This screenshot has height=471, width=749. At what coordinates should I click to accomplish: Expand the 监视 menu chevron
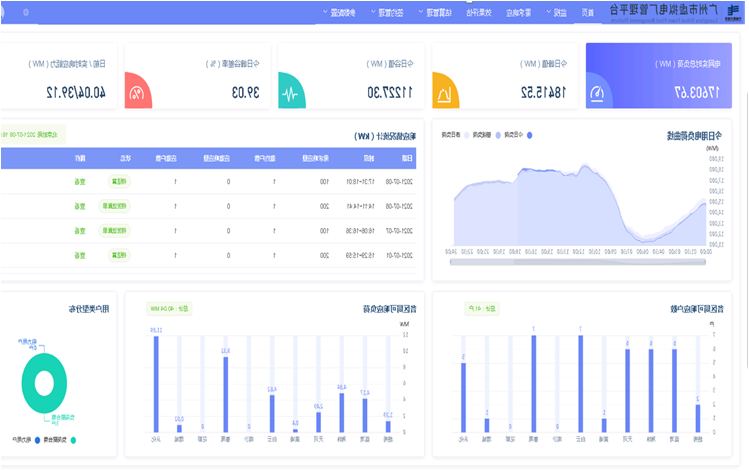(548, 11)
